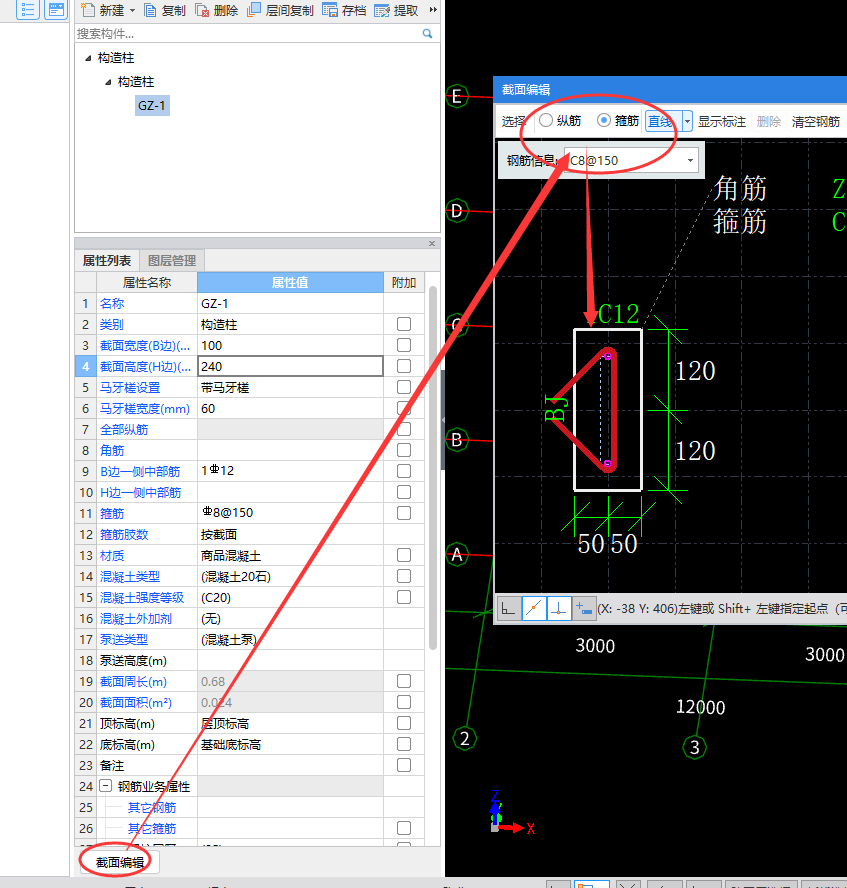Click the list view icon at top left
Viewport: 847px width, 888px height.
[28, 9]
